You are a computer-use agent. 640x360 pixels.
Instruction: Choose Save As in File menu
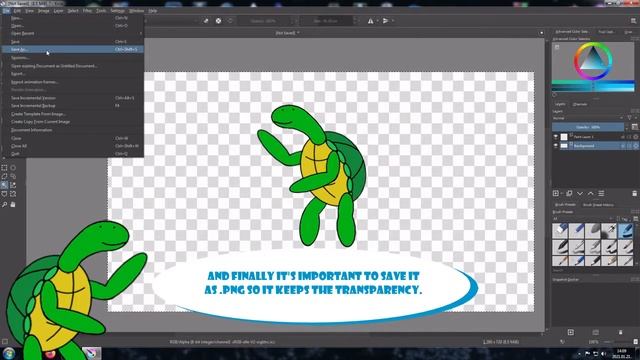(73, 49)
